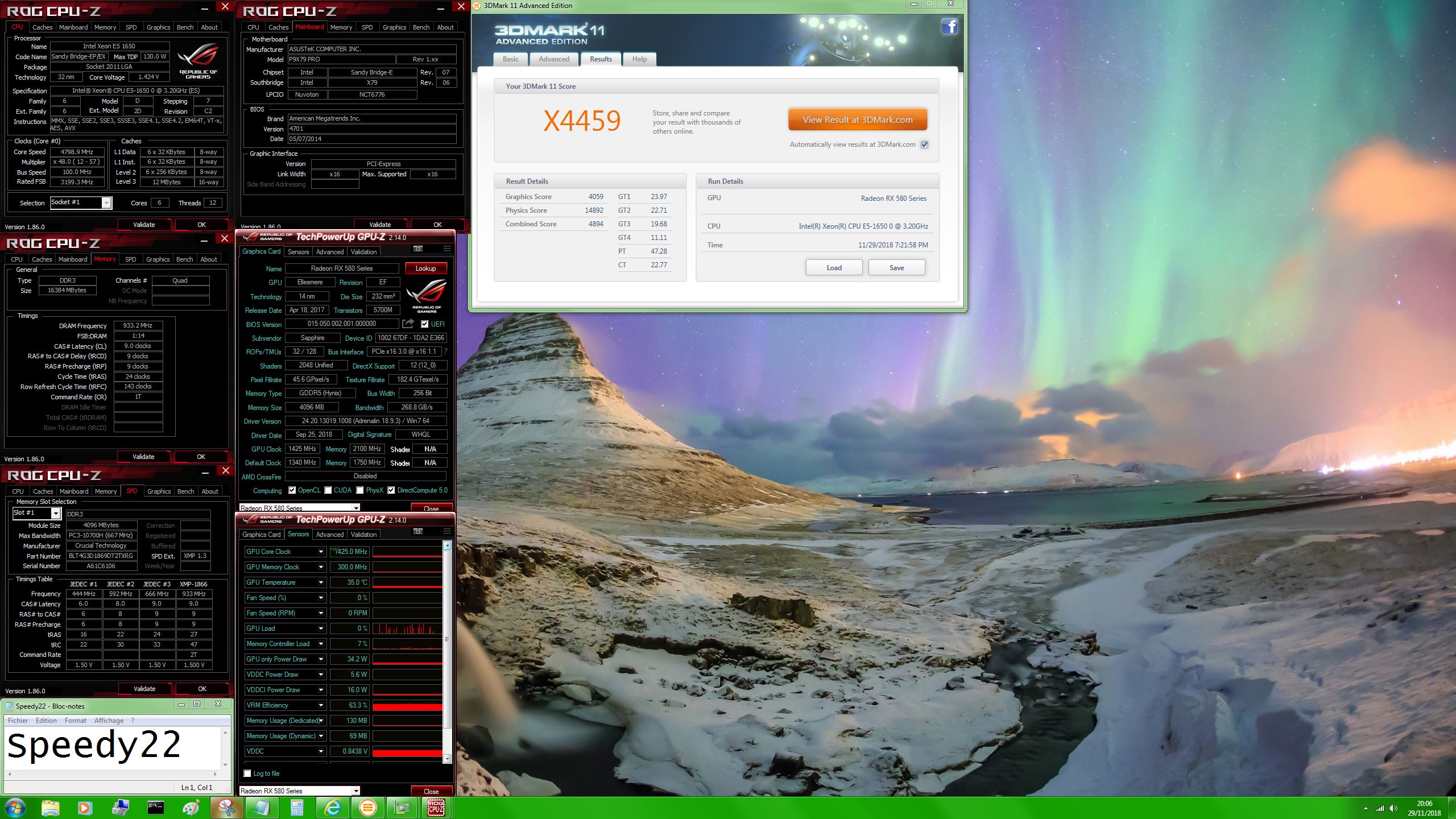Toggle the DirectCompute 5.0 checkbox
This screenshot has width=1456, height=819.
pos(391,490)
